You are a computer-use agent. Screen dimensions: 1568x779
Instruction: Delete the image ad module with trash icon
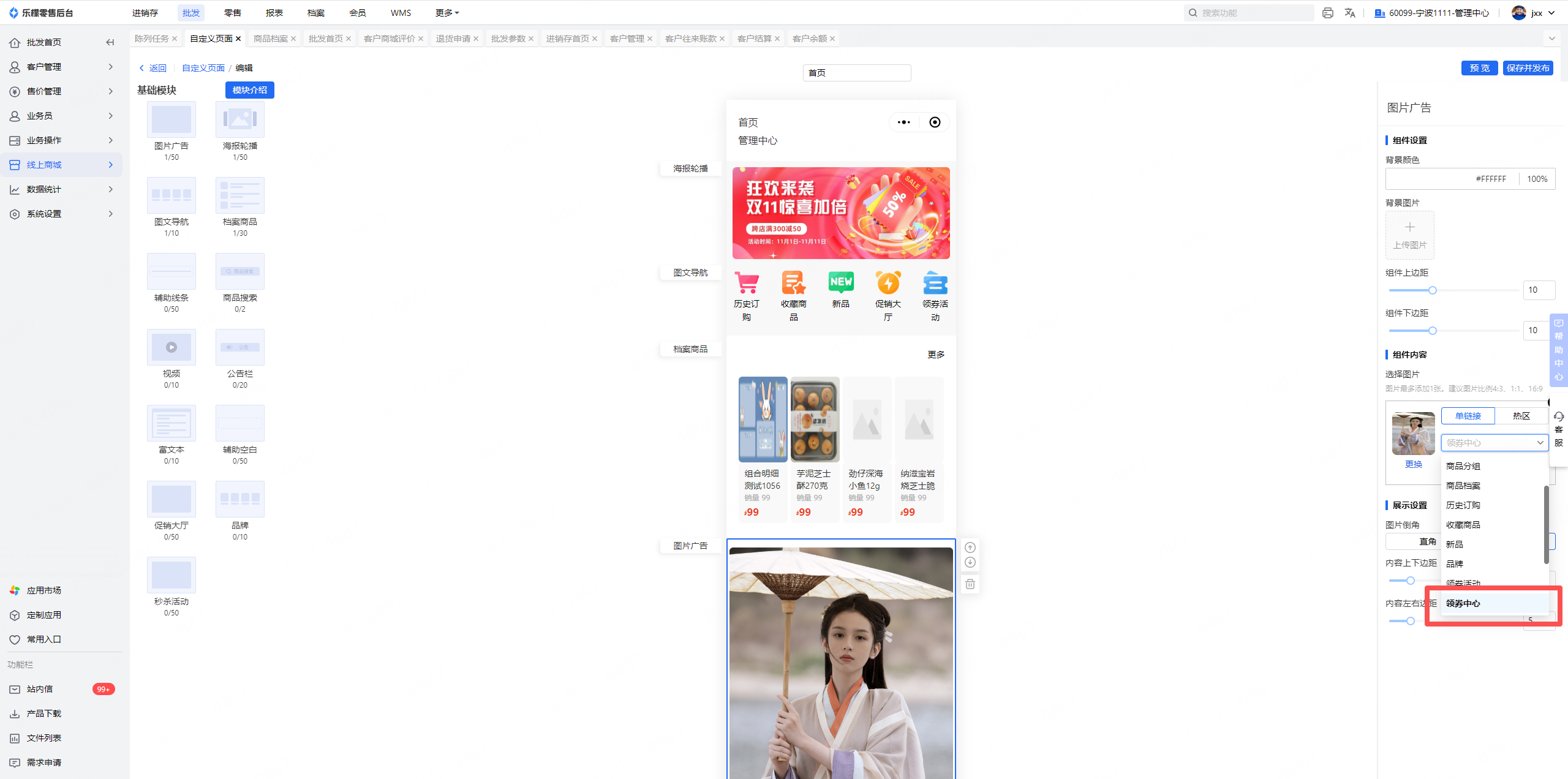pos(970,584)
